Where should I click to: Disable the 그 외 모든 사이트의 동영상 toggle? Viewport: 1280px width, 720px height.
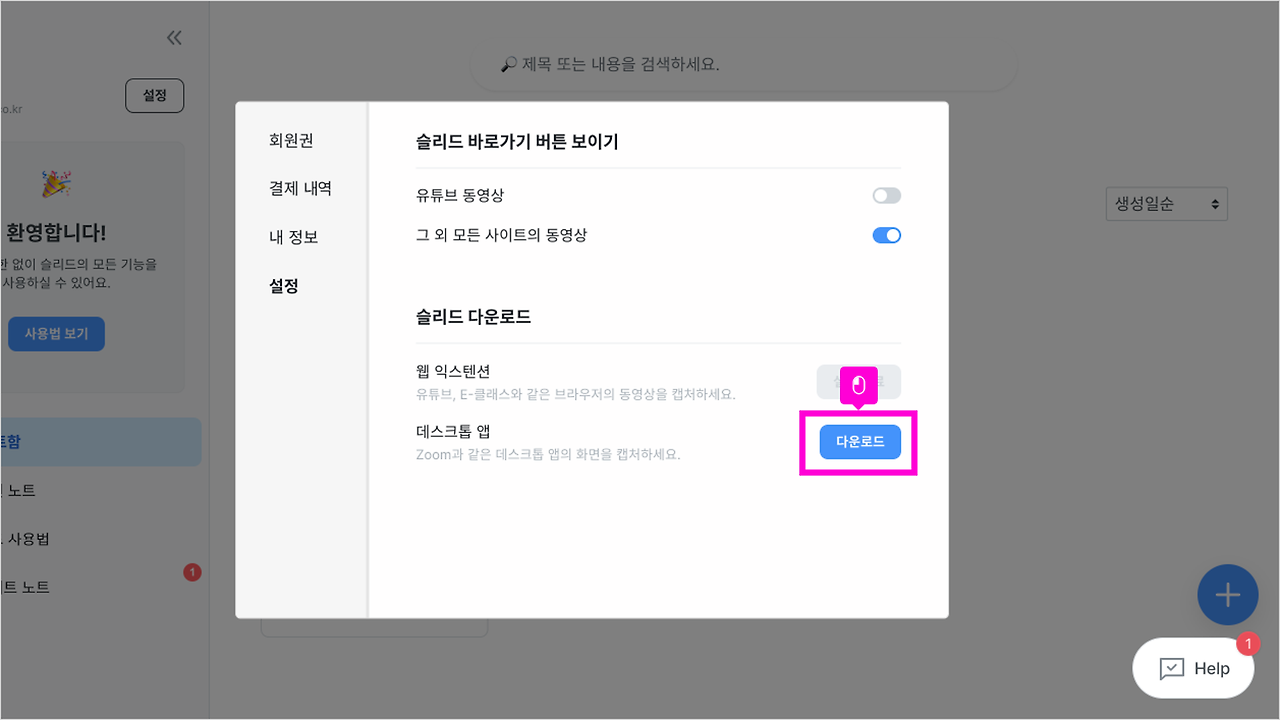point(886,235)
